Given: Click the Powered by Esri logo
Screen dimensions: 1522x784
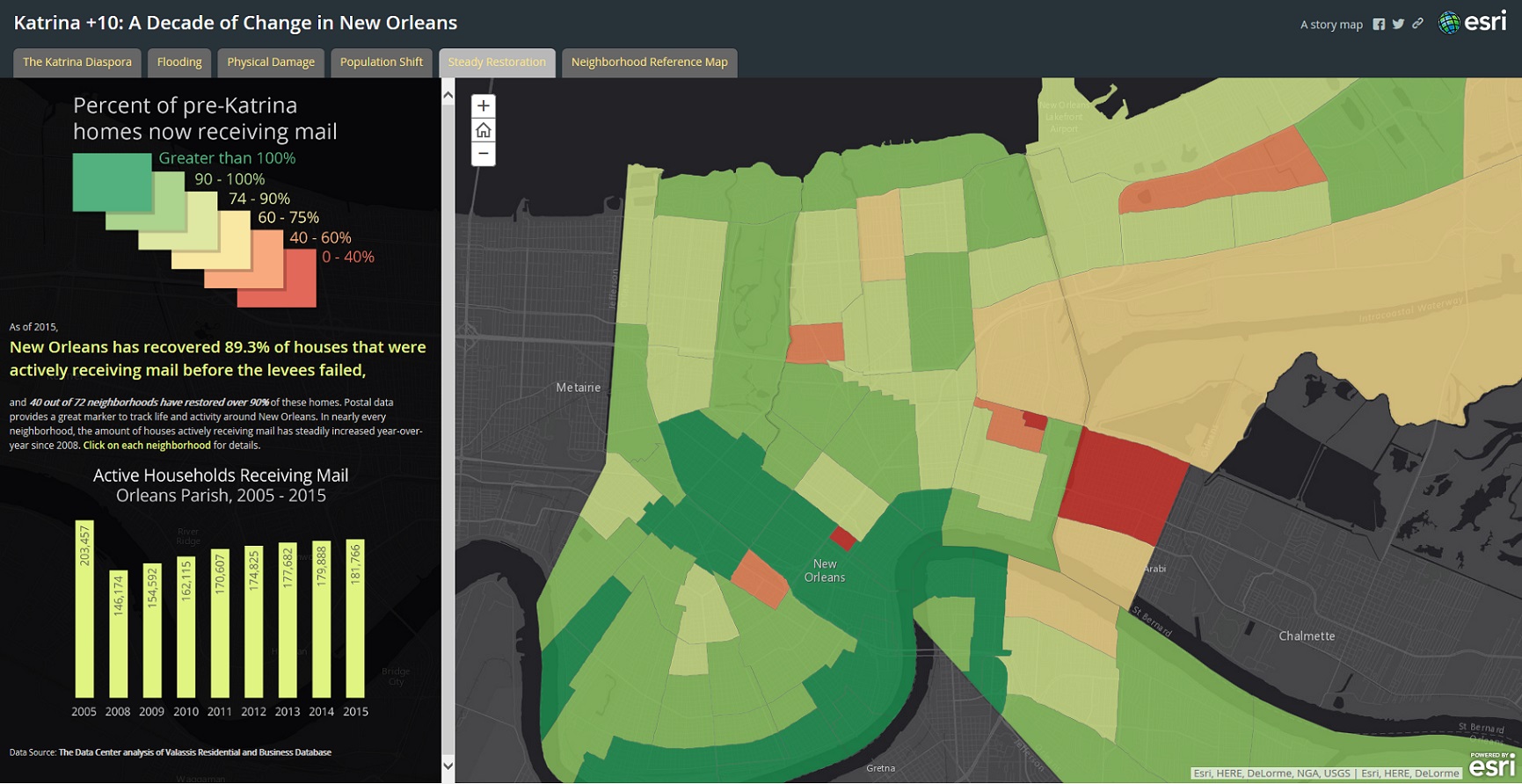Looking at the screenshot, I should [1491, 765].
